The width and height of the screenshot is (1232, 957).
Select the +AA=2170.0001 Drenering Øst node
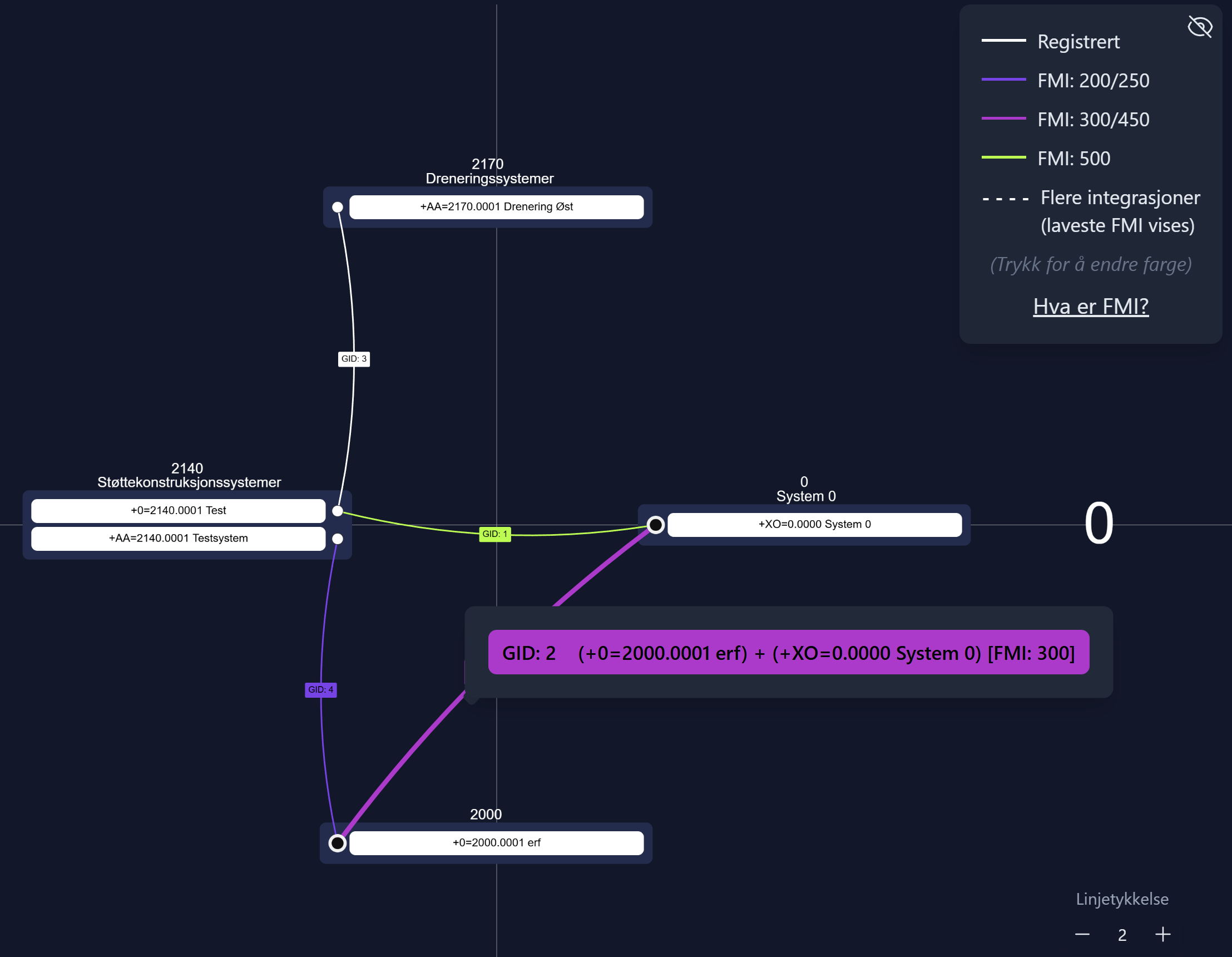[496, 207]
